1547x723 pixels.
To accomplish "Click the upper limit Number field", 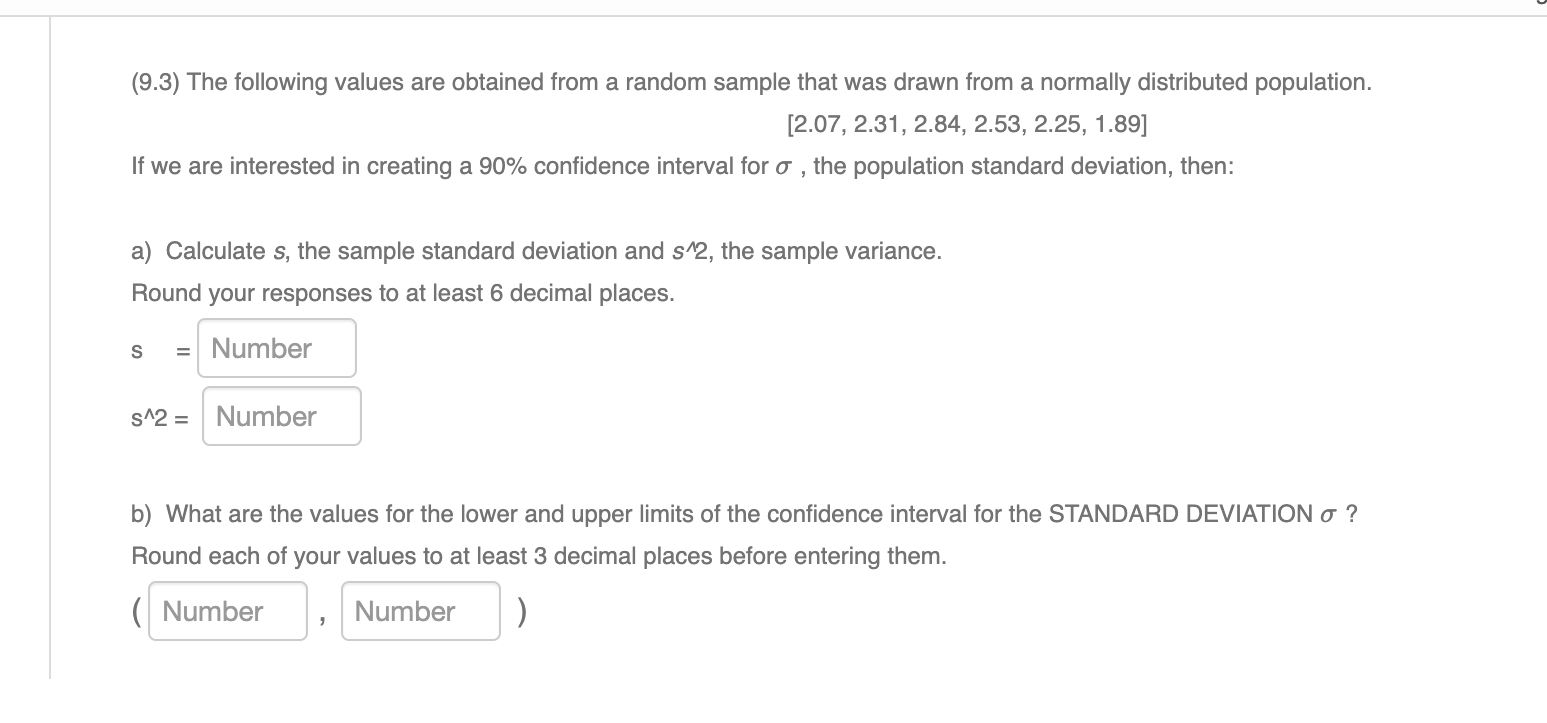I will coord(420,610).
